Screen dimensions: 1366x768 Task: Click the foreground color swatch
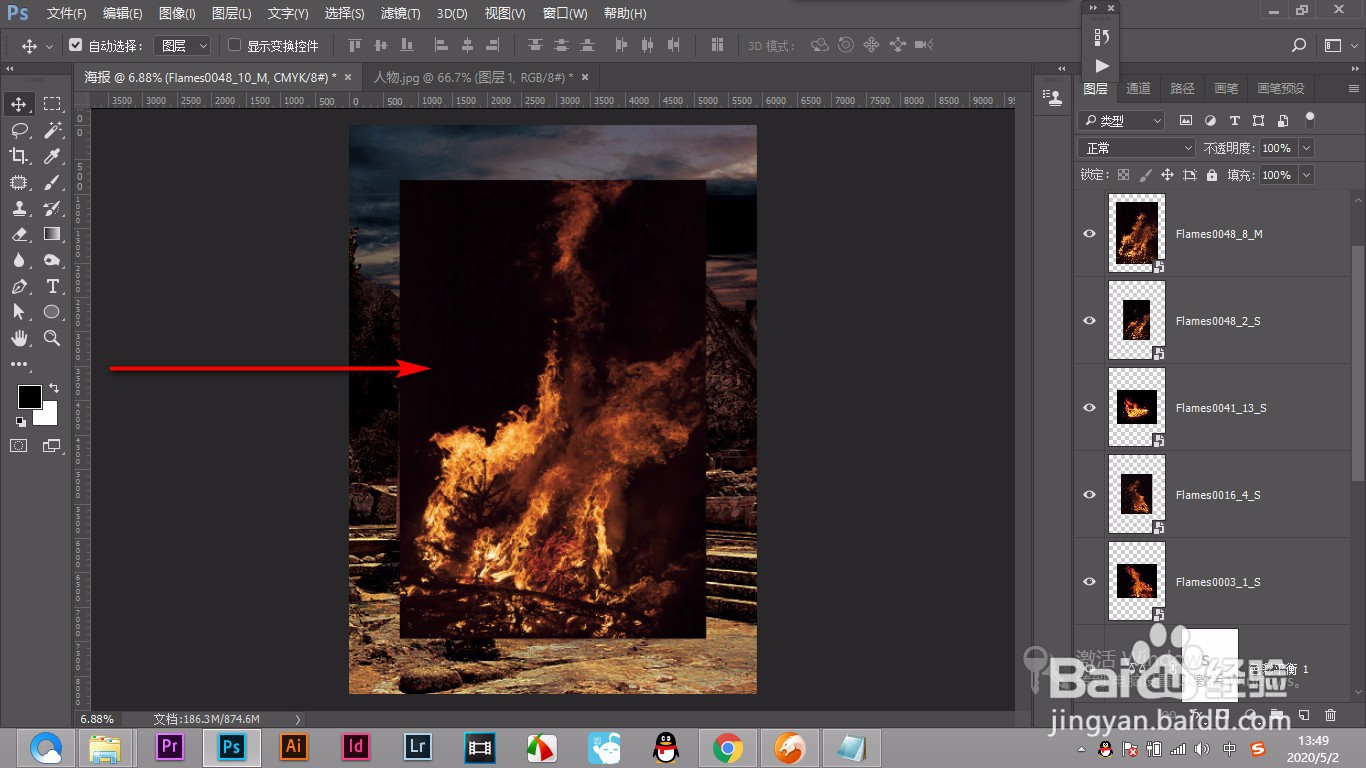click(28, 396)
